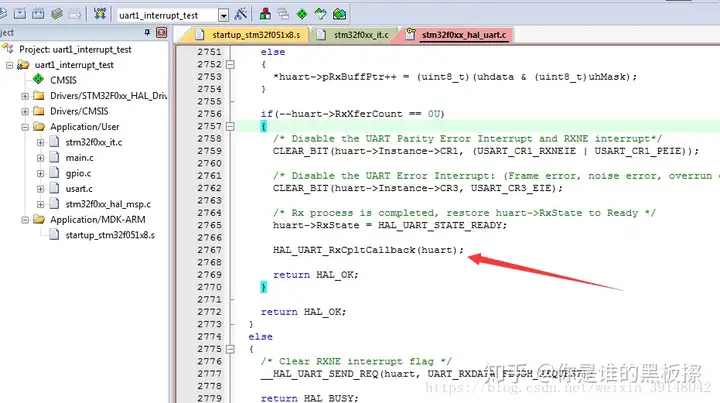Select CMSIS component in project tree
720x403 pixels.
tap(63, 80)
